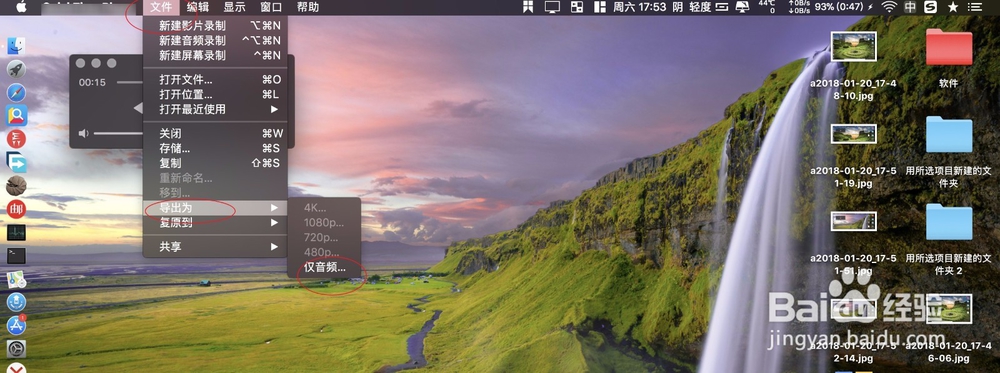
Task: Choose 新建影片录制
Action: coord(215,26)
